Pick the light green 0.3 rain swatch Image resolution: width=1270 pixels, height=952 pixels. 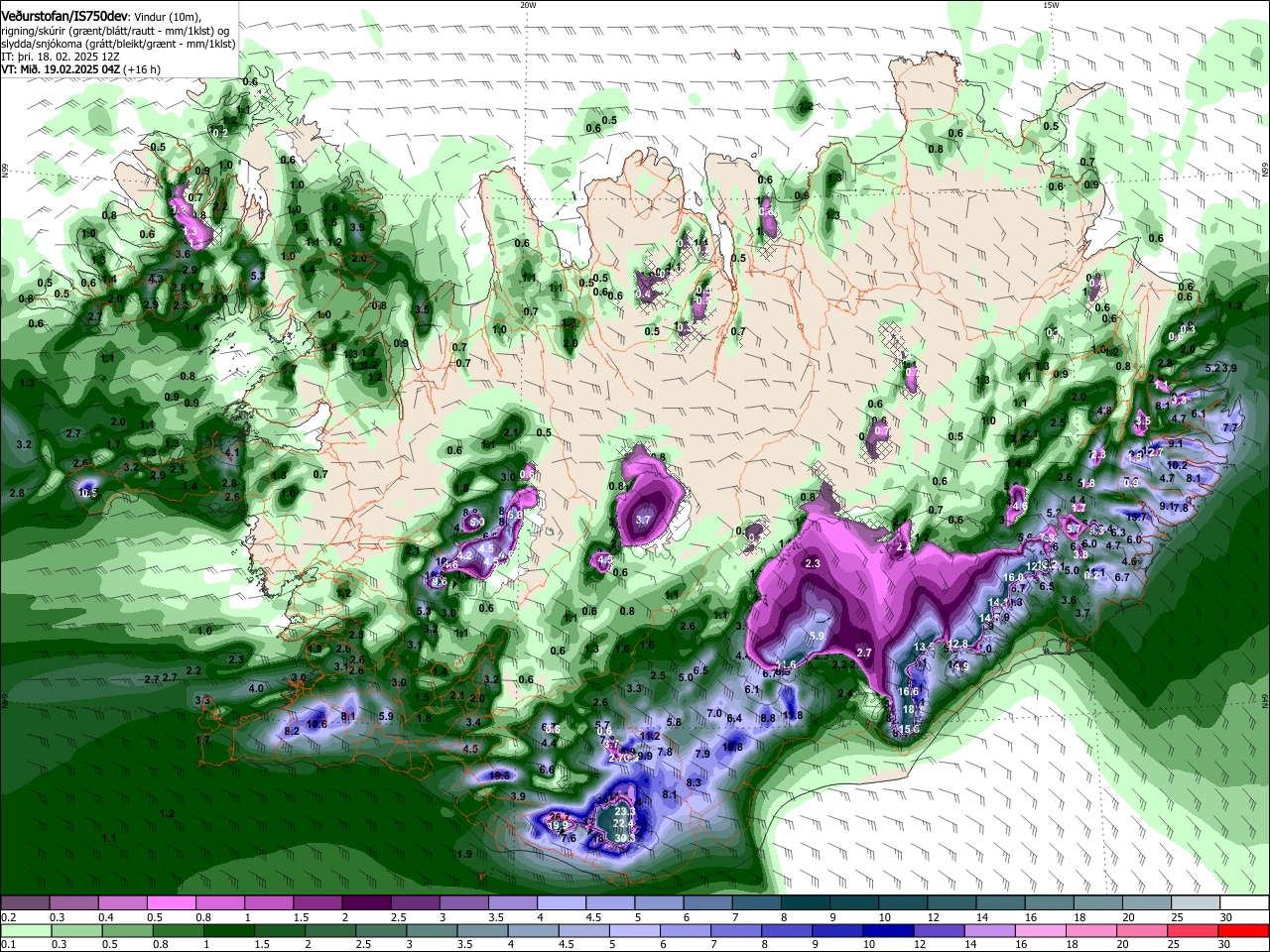pos(77,931)
